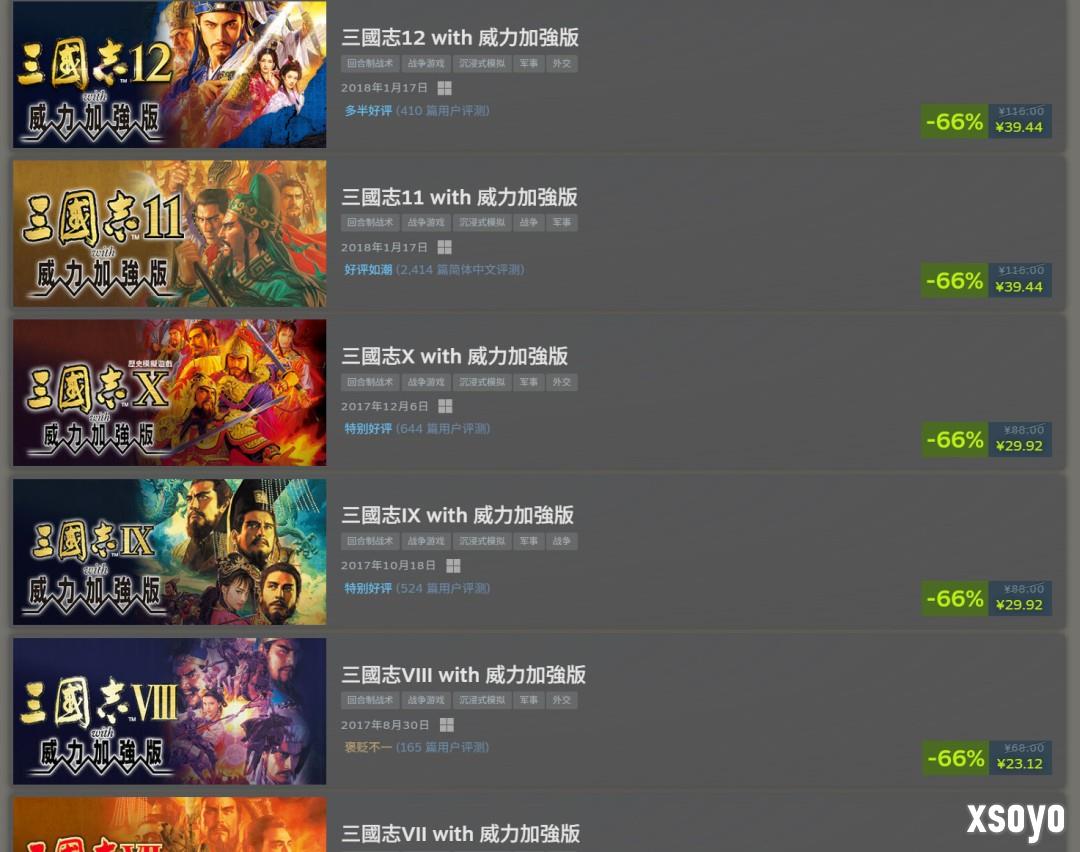Open the 三國志VIII cover art thumbnail
Screen dimensions: 1080x852
pyautogui.click(x=169, y=711)
